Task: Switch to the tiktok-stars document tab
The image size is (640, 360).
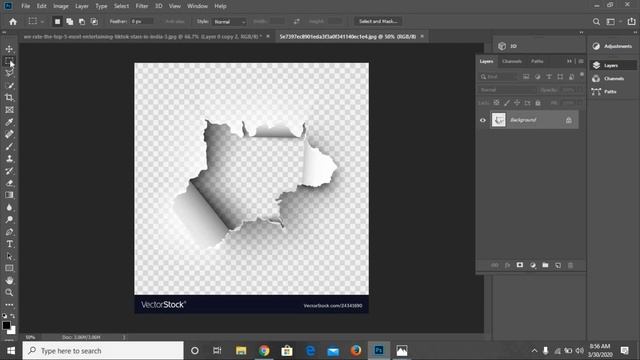Action: [143, 36]
